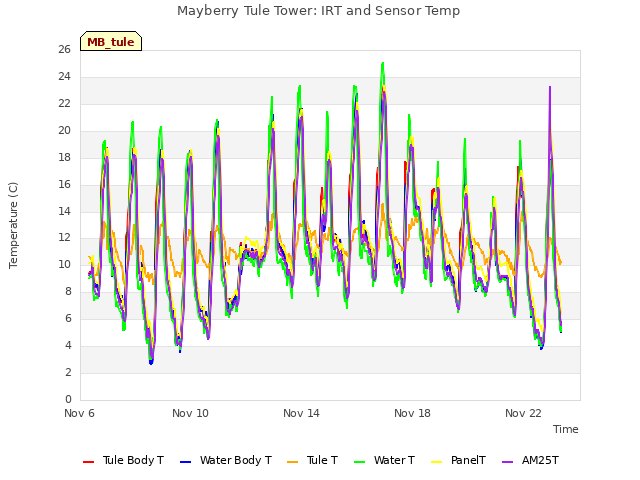Click the yellow PanelT color marker
The height and width of the screenshot is (480, 640).
[437, 462]
